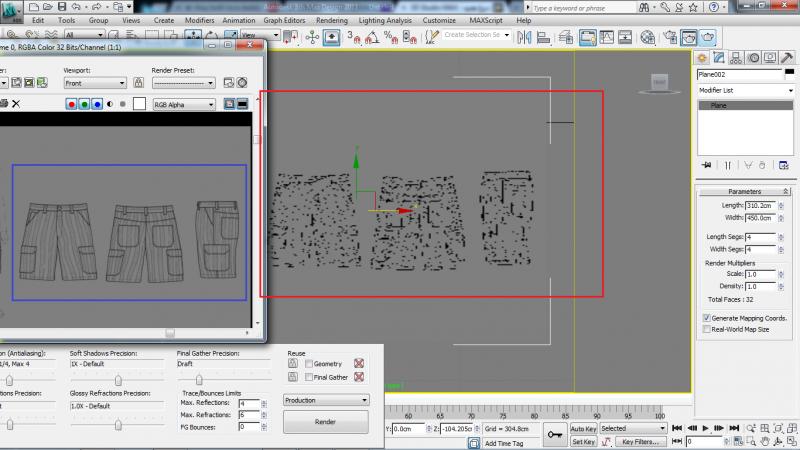Toggle the Generate Mapping Coords checkbox

pos(707,317)
